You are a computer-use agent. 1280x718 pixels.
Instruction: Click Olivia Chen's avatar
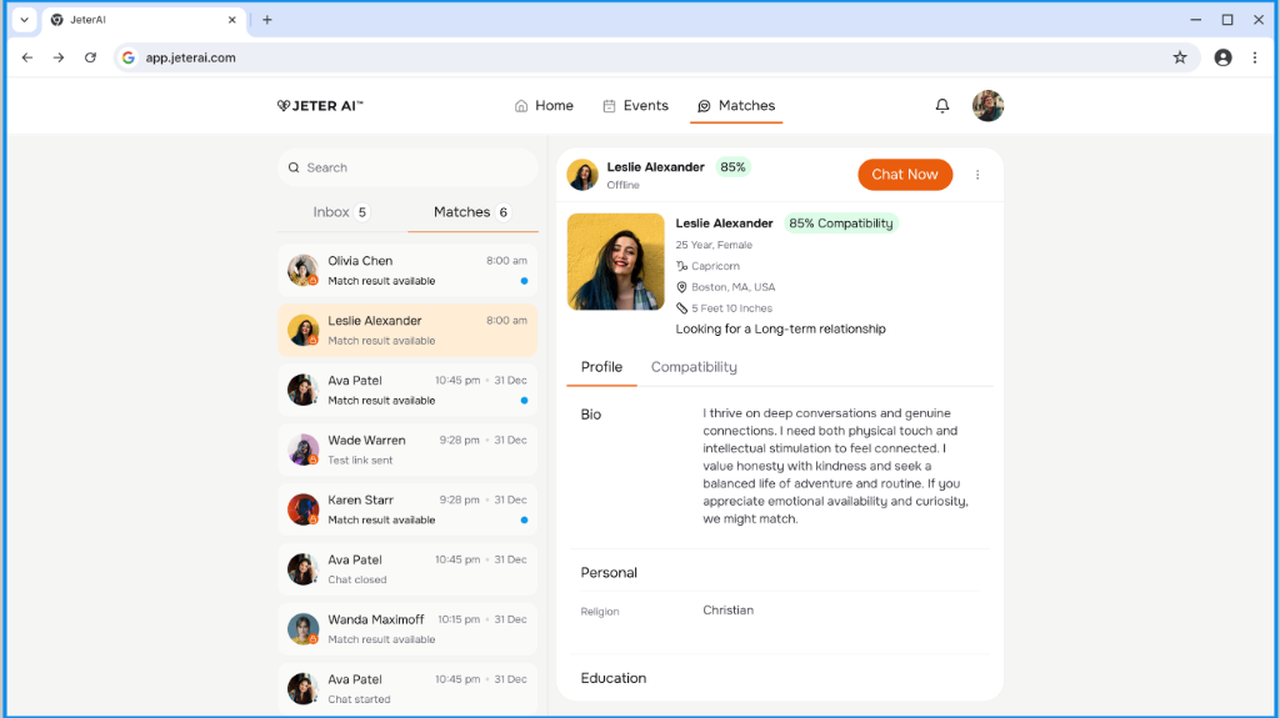coord(303,270)
